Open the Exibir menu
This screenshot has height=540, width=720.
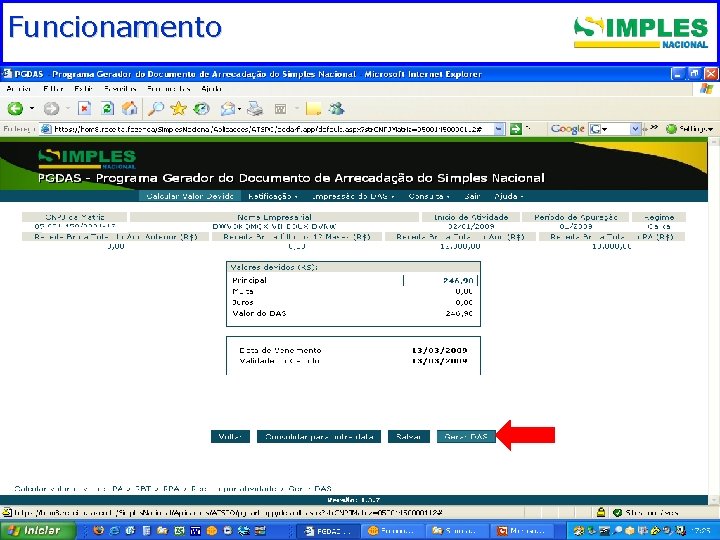click(83, 89)
